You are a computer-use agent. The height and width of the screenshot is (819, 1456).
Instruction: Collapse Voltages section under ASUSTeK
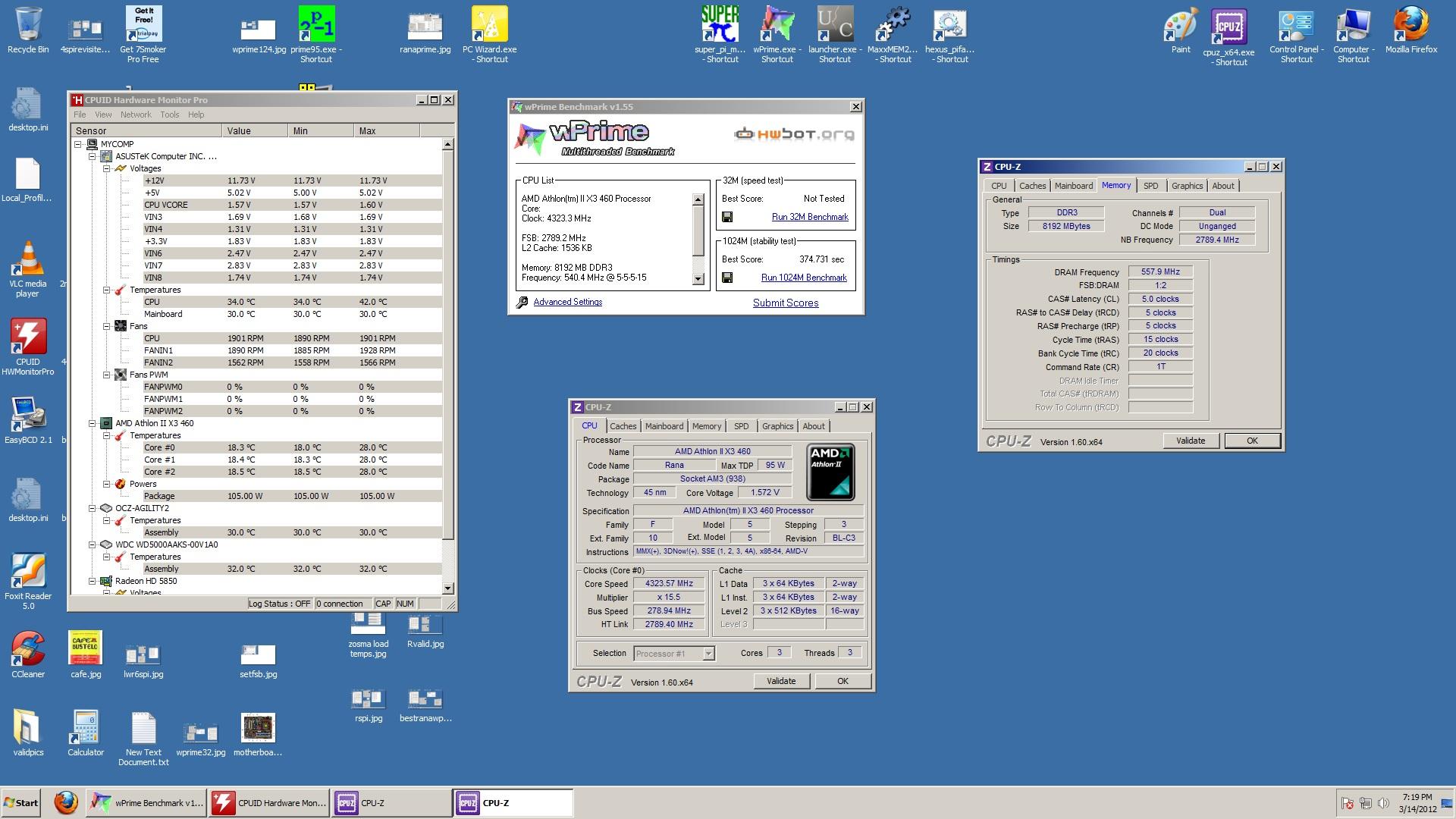[106, 168]
